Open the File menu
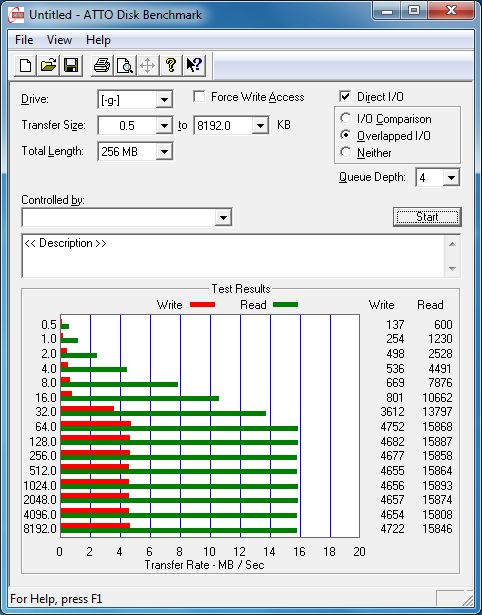This screenshot has width=482, height=615. [24, 40]
